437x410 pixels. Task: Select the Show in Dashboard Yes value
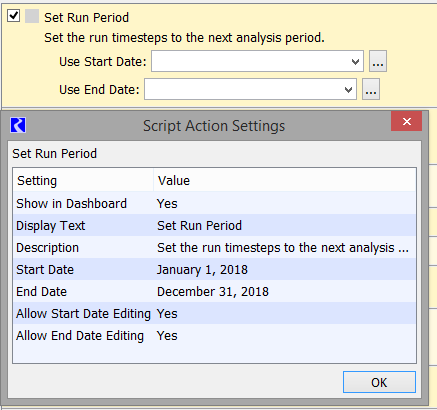167,203
